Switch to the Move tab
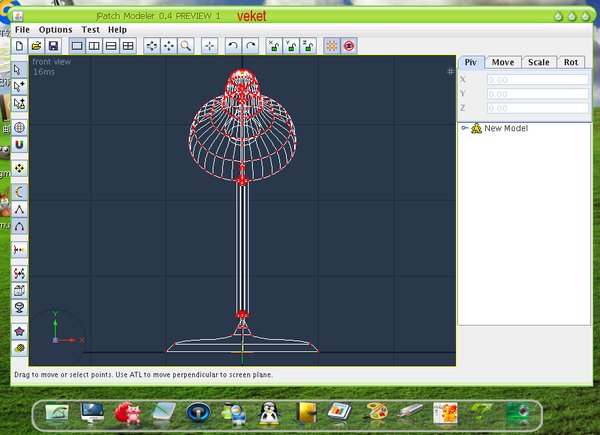The image size is (600, 435). tap(503, 62)
